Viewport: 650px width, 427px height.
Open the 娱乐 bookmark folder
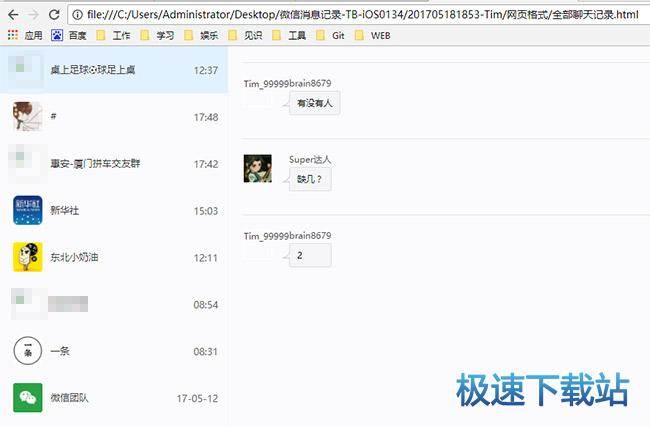pos(201,35)
